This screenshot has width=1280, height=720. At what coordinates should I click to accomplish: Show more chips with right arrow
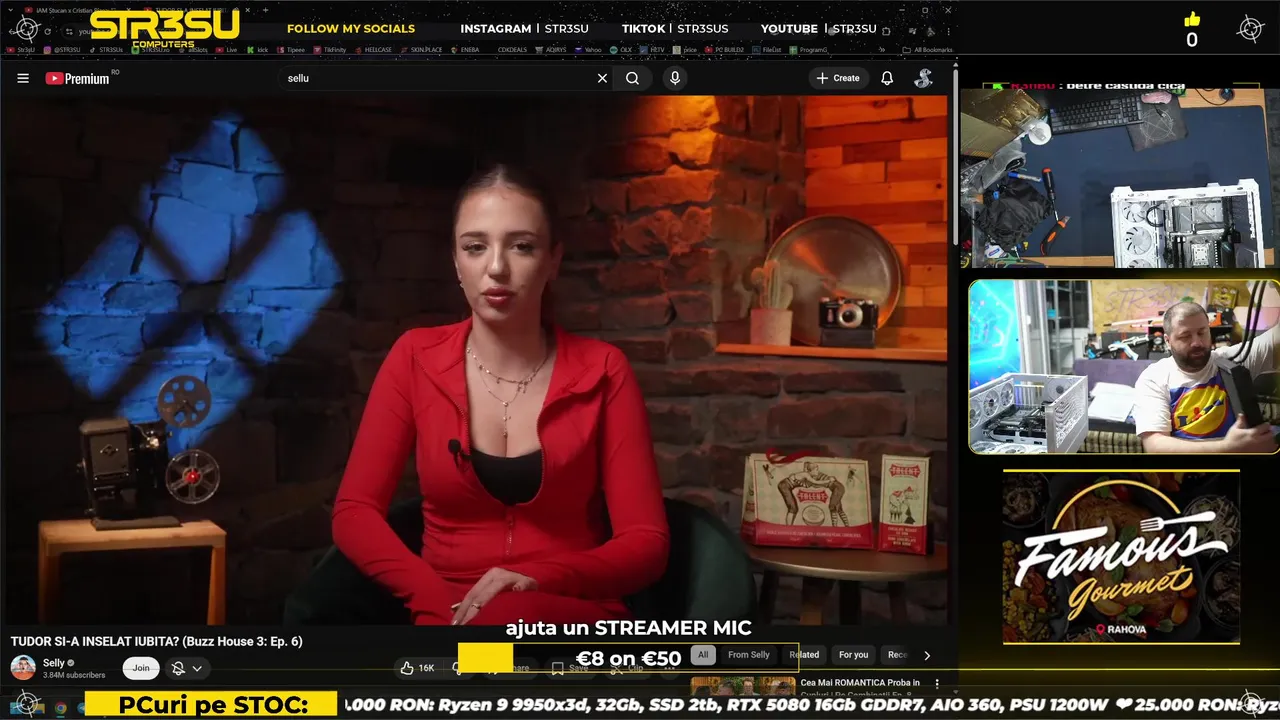click(927, 656)
